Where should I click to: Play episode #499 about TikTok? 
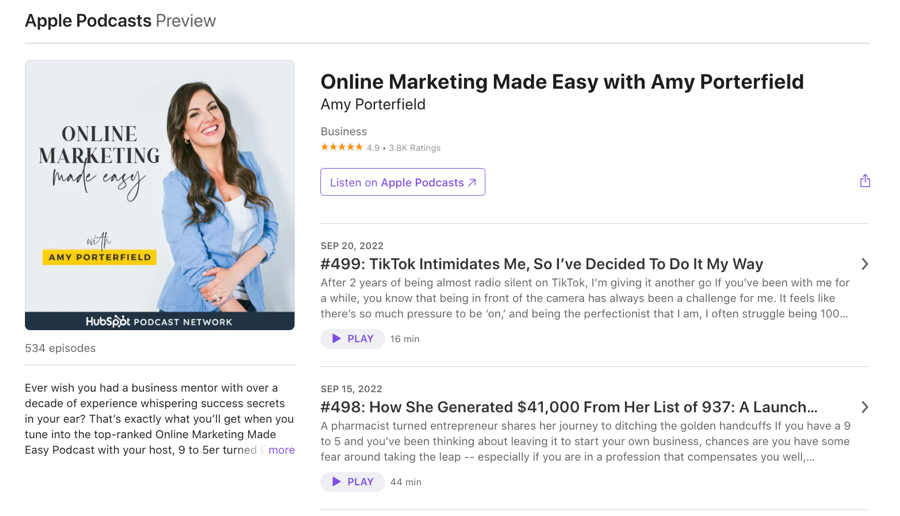click(x=352, y=339)
